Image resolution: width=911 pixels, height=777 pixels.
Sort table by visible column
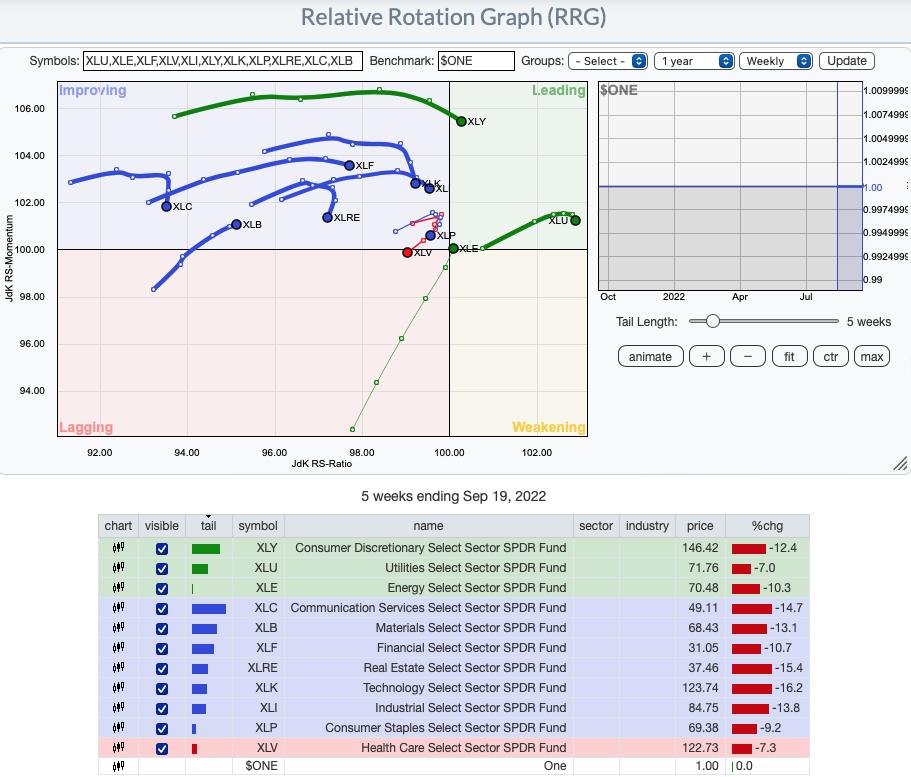click(162, 525)
